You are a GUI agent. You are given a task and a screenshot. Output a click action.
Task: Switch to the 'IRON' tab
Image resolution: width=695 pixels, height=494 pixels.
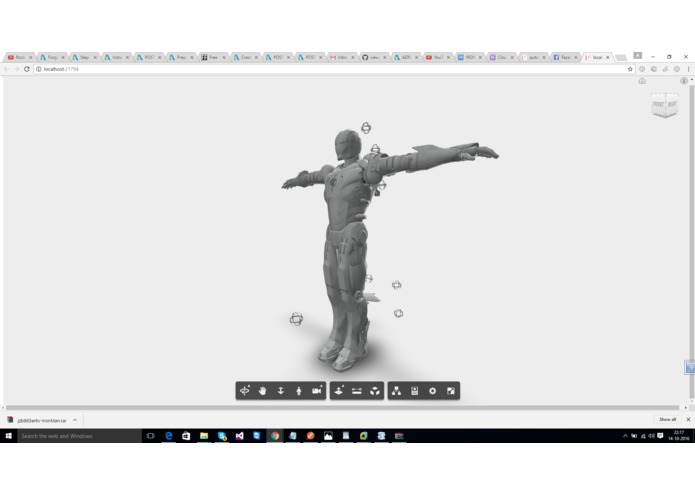tap(469, 57)
